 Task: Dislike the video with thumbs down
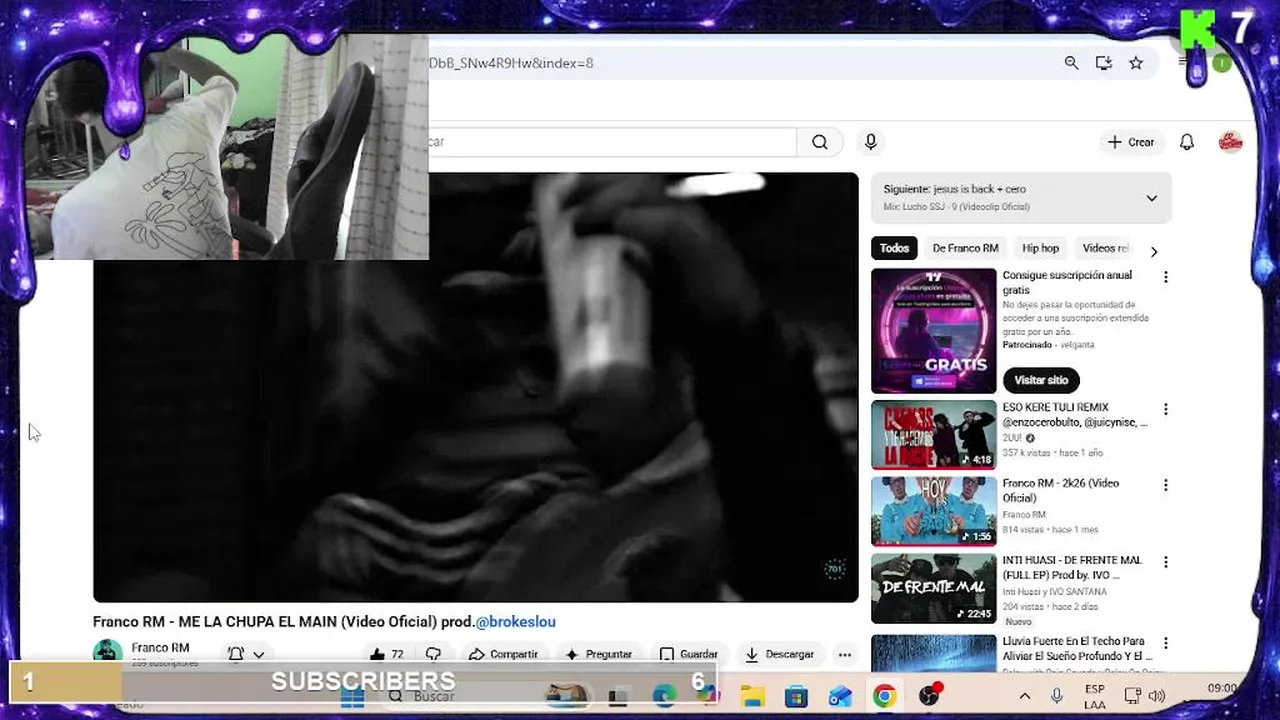click(433, 654)
